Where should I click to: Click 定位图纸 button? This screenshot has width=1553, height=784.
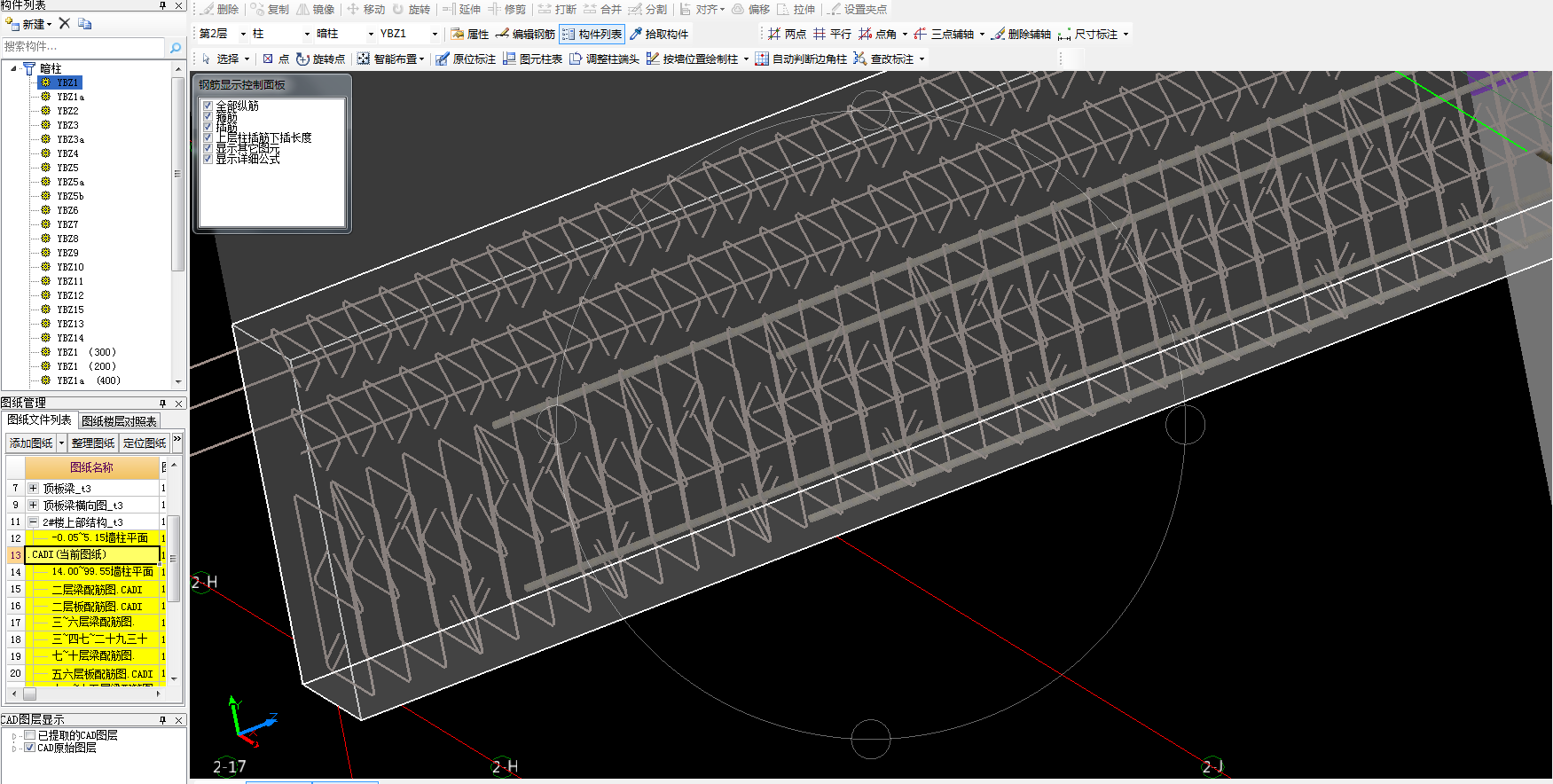[145, 443]
